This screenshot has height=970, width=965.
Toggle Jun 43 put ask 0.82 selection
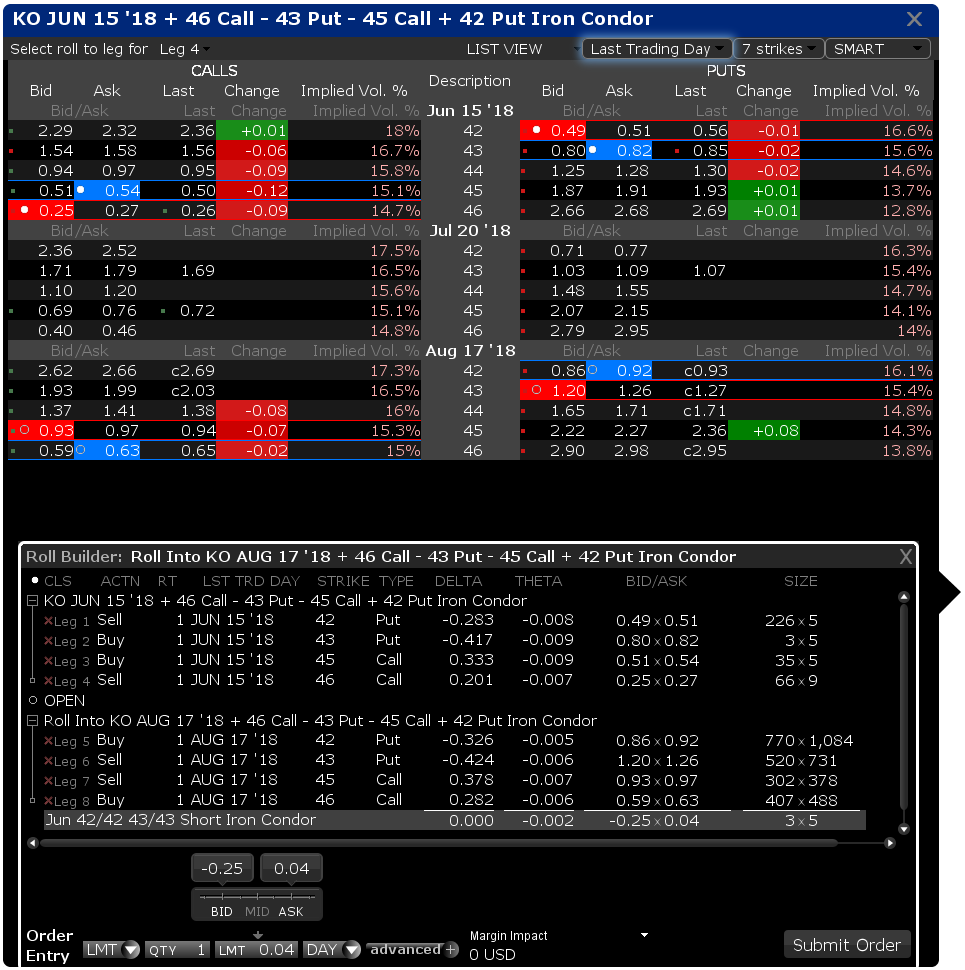619,150
